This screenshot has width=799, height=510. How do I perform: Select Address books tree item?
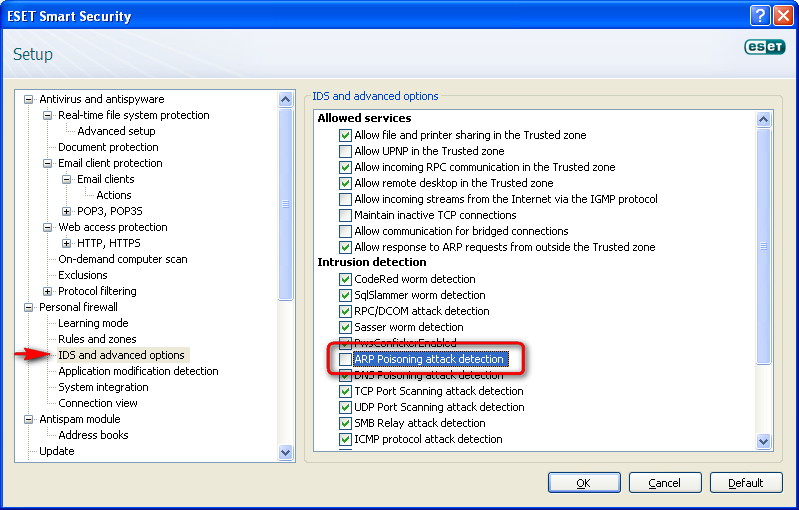93,435
